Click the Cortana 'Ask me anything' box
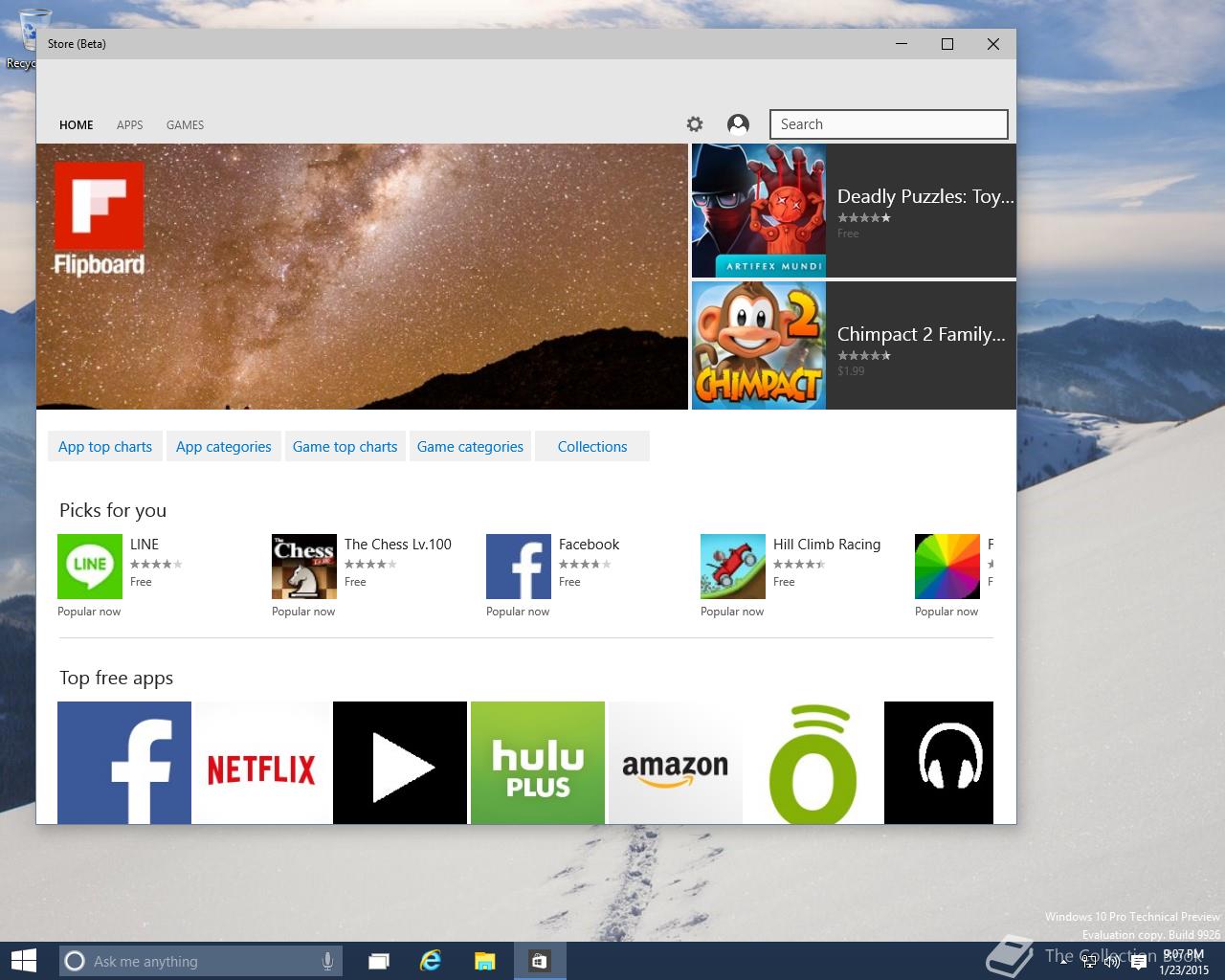The width and height of the screenshot is (1225, 980). click(x=200, y=961)
